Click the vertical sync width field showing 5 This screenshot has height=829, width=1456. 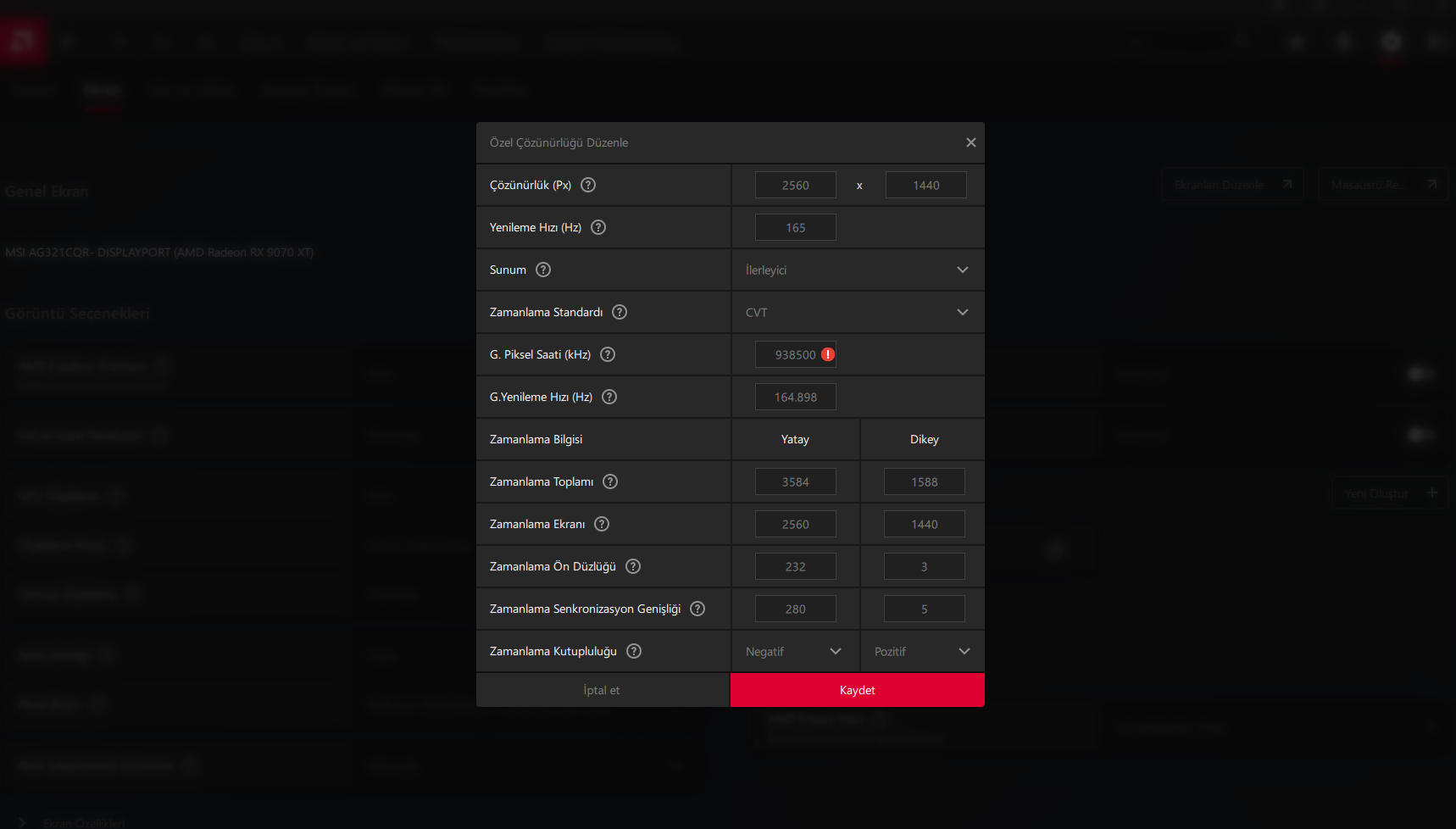[925, 609]
